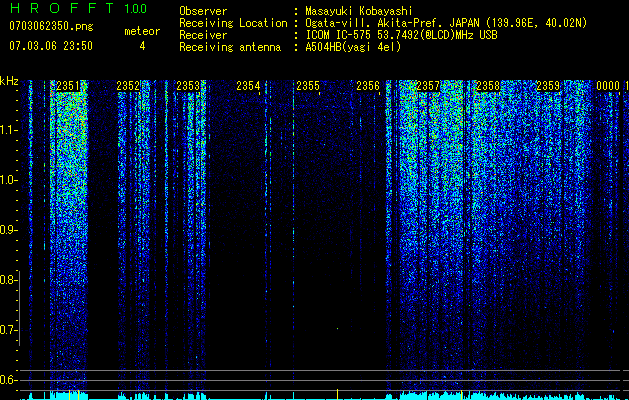Image resolution: width=629 pixels, height=400 pixels.
Task: Click the Receiving Location label
Action: [233, 23]
